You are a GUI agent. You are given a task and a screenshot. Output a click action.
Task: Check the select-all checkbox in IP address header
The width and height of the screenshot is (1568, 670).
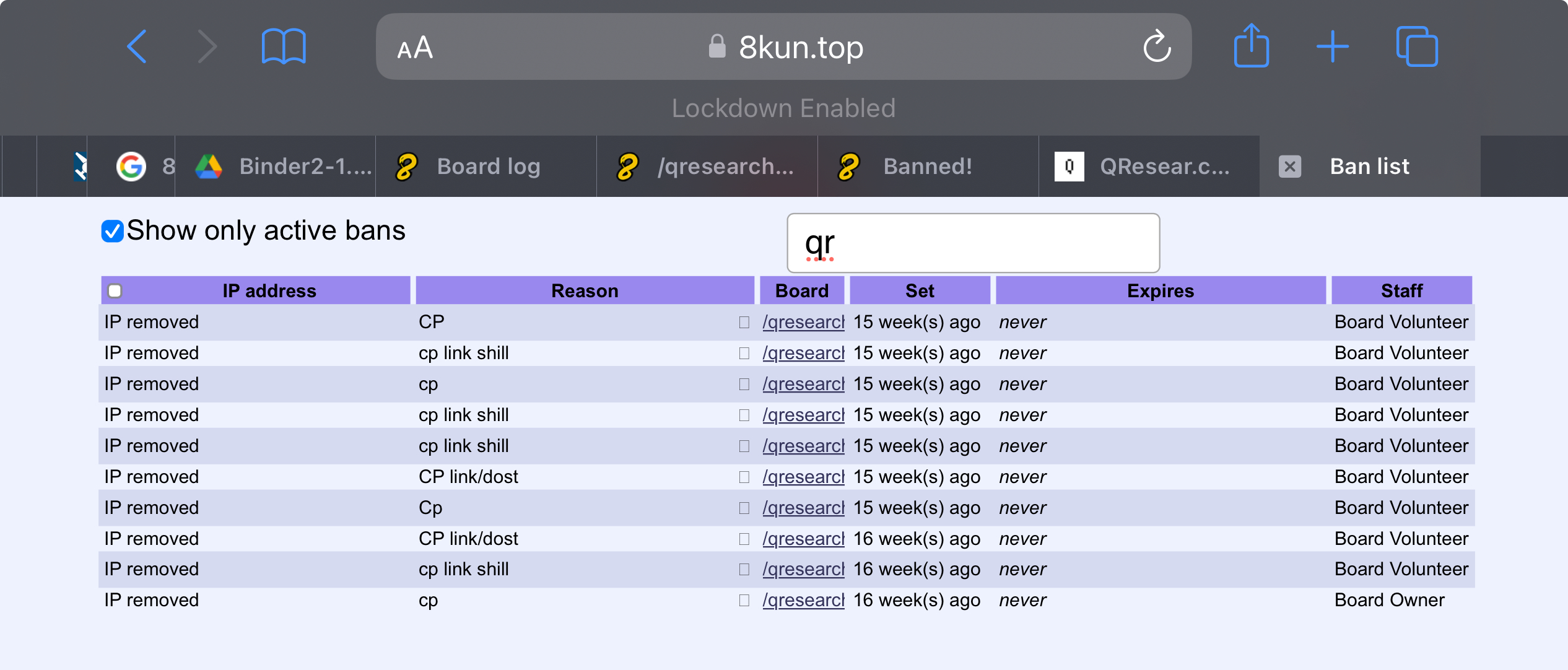click(x=115, y=291)
